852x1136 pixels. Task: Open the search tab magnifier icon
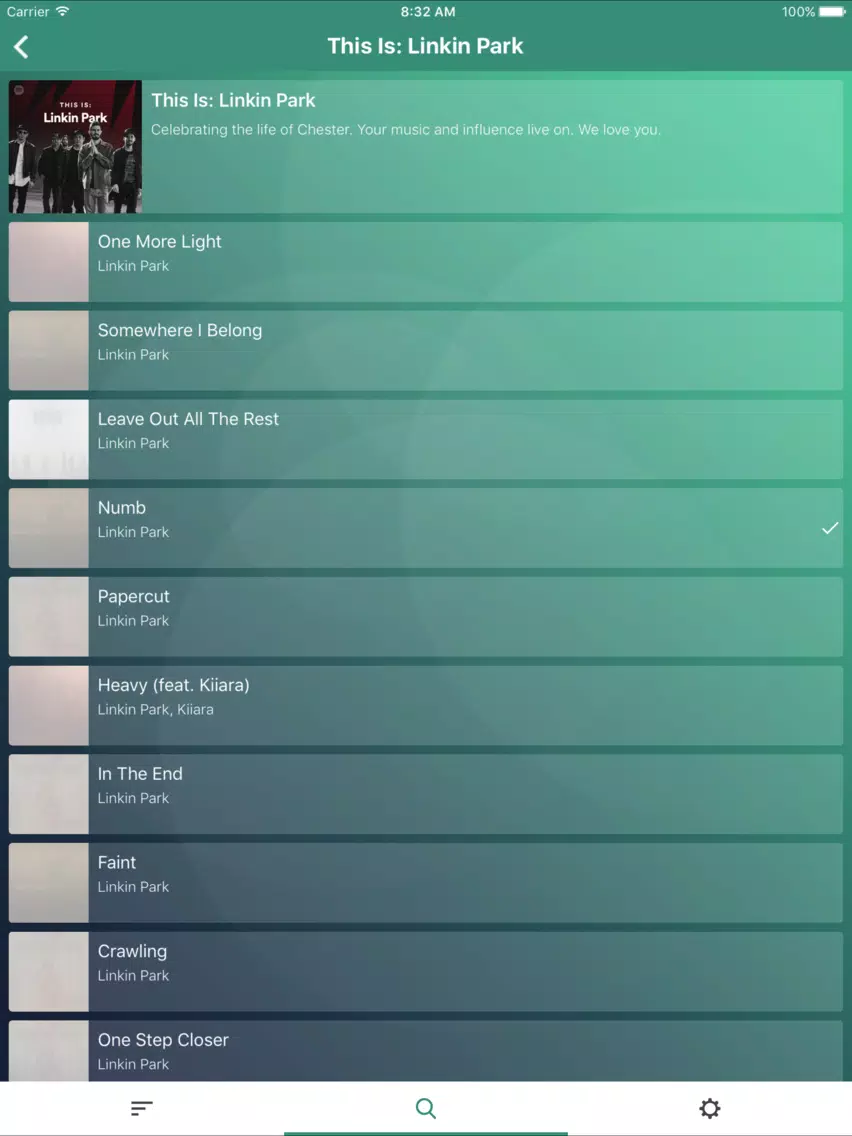point(425,1108)
